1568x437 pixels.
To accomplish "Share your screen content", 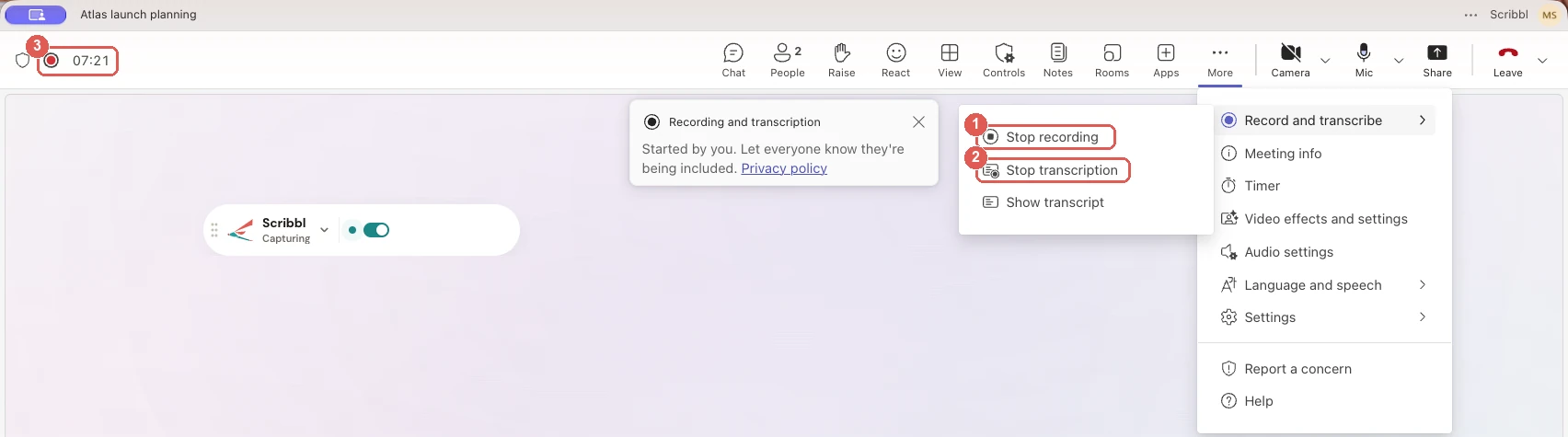I will 1437,60.
